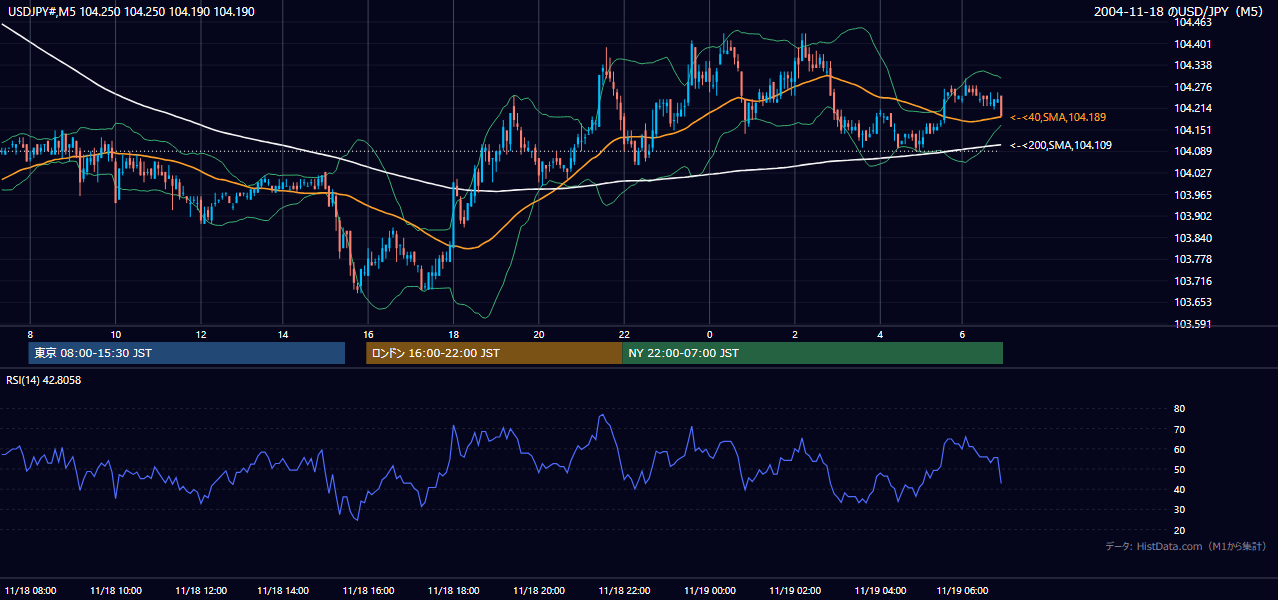Click the '18' hour label under price chart
Image resolution: width=1278 pixels, height=600 pixels.
click(x=454, y=334)
